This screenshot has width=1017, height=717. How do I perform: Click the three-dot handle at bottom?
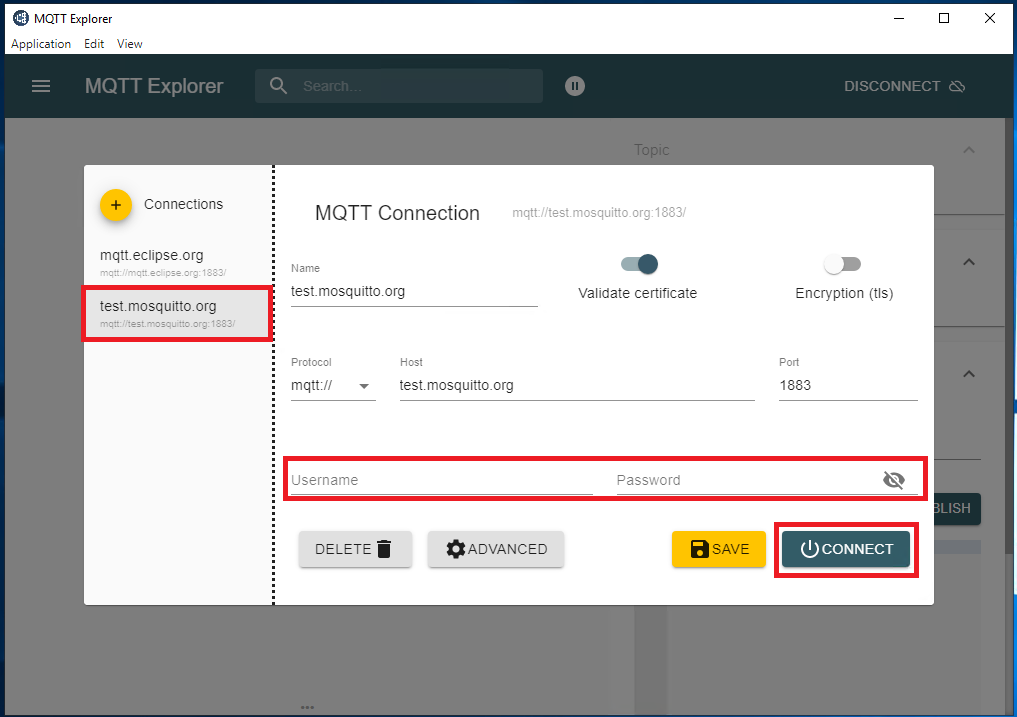[307, 707]
